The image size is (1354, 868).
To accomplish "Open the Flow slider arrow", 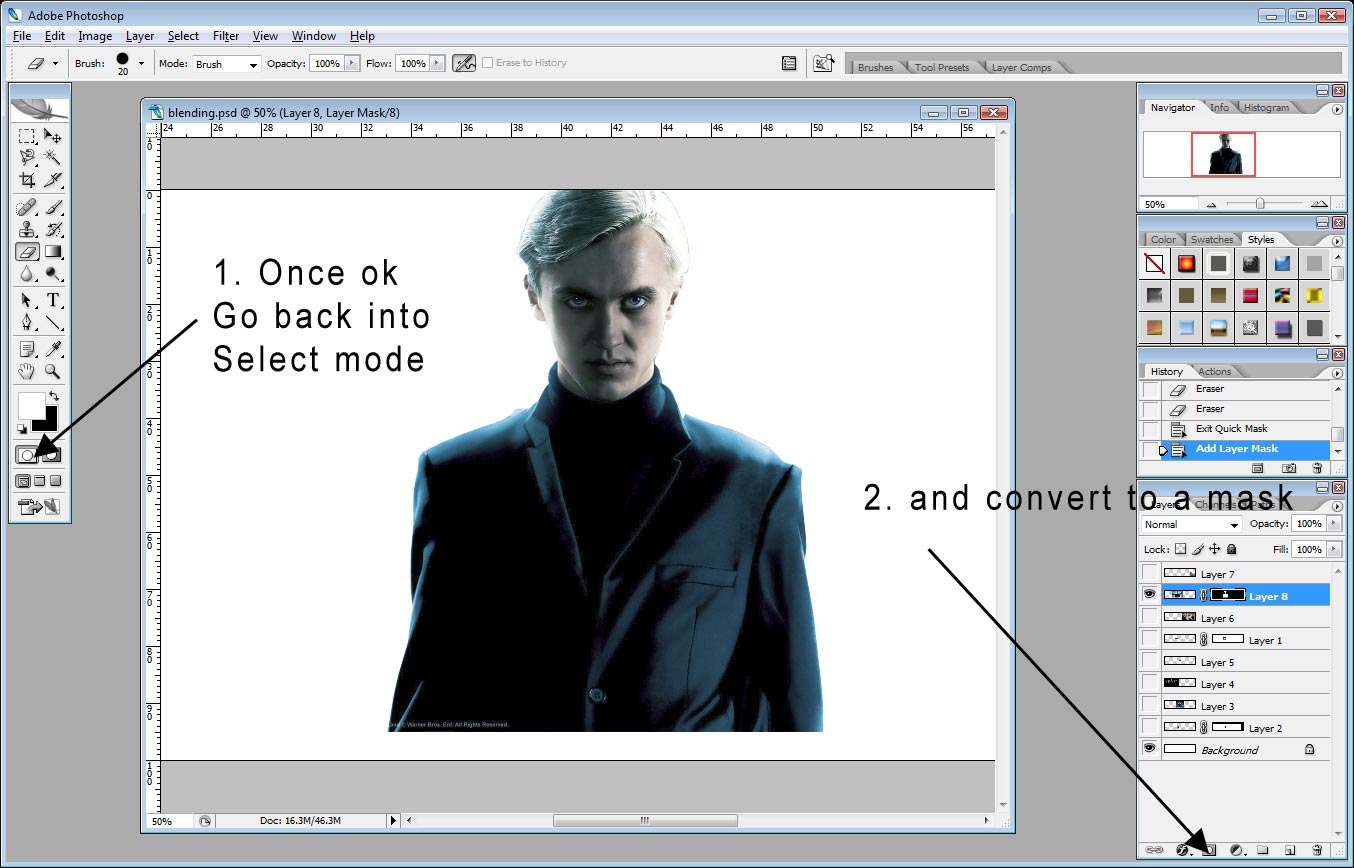I will (x=436, y=63).
